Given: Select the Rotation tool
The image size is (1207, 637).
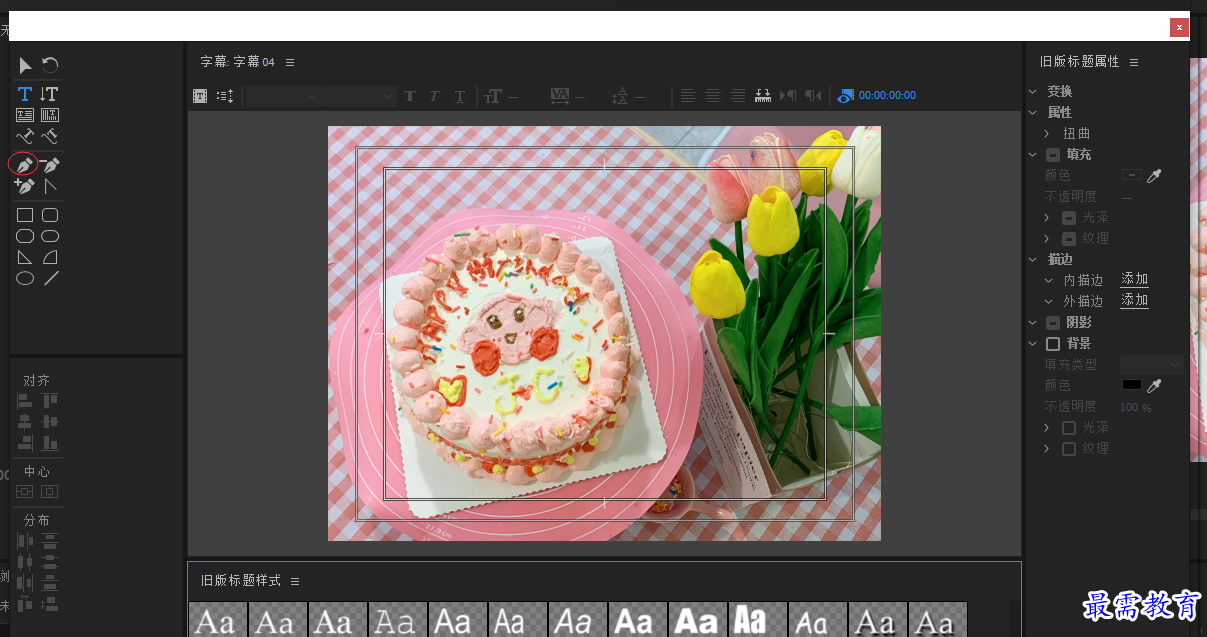Looking at the screenshot, I should (x=50, y=66).
